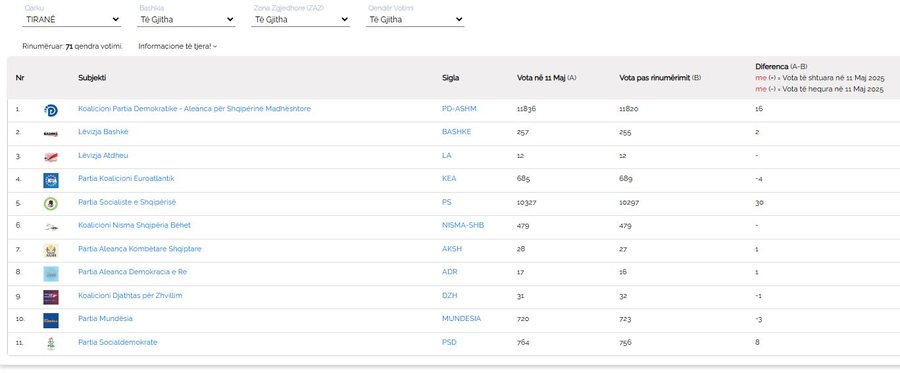Click the Nr column header

[20, 77]
